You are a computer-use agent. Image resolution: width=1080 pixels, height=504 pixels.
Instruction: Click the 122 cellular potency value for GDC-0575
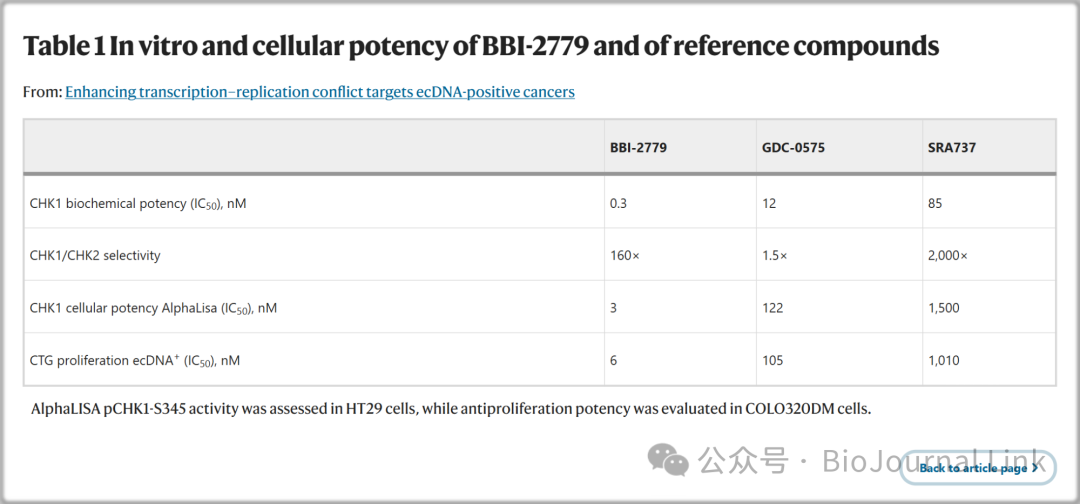click(x=773, y=308)
